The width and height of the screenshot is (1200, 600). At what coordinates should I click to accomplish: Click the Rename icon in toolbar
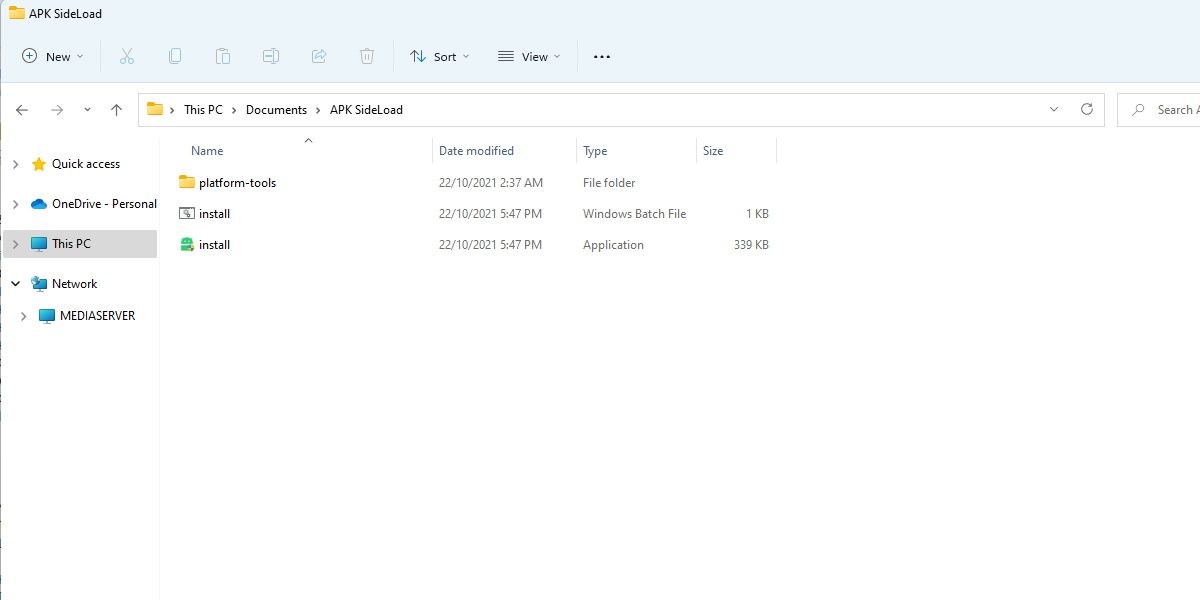[271, 57]
